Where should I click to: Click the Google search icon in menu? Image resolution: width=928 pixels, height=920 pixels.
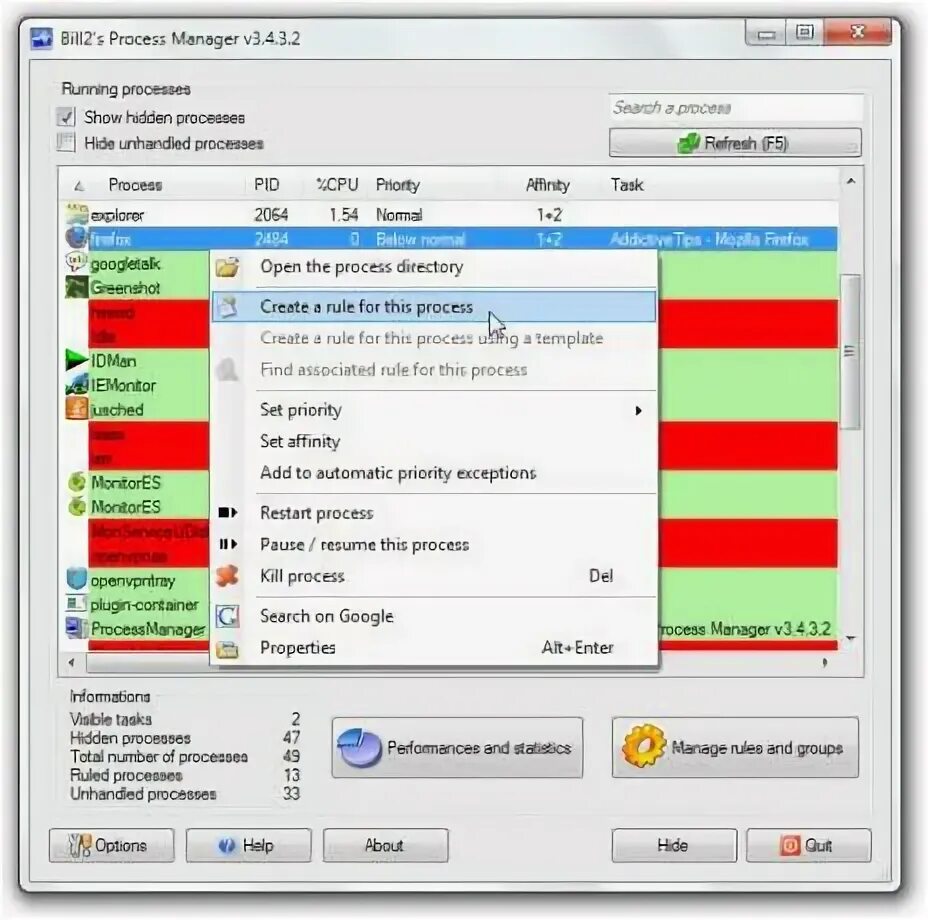point(227,616)
